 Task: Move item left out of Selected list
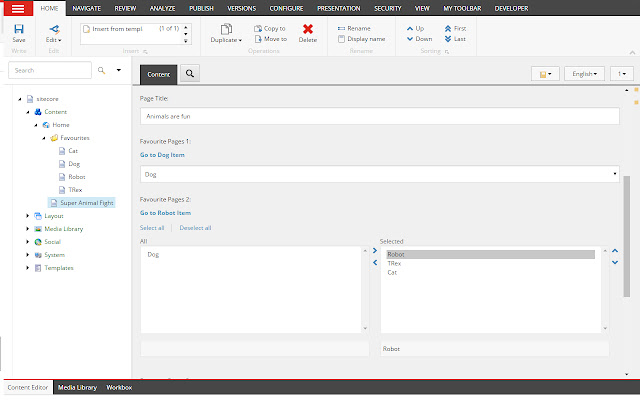375,261
